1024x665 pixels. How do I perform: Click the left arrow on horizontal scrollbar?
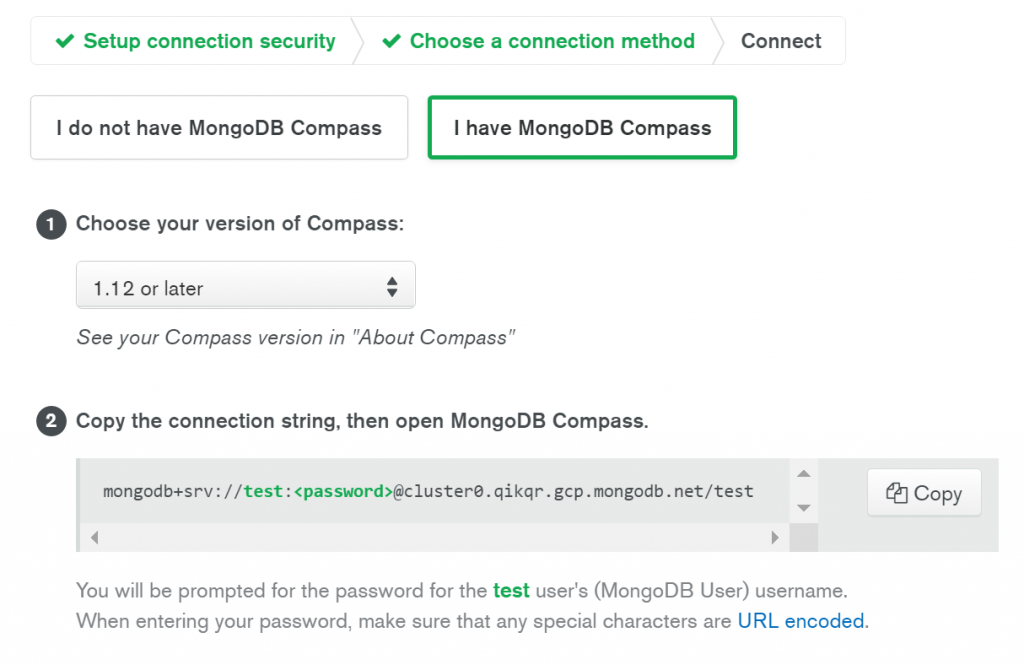tap(95, 538)
